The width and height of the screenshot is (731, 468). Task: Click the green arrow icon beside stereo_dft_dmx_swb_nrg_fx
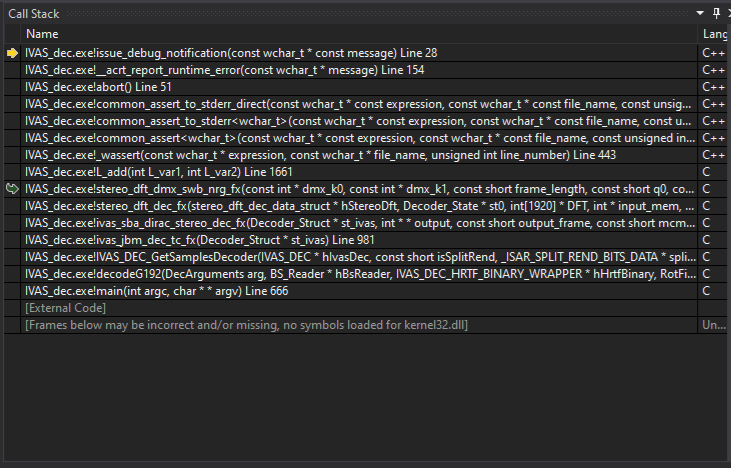point(12,189)
